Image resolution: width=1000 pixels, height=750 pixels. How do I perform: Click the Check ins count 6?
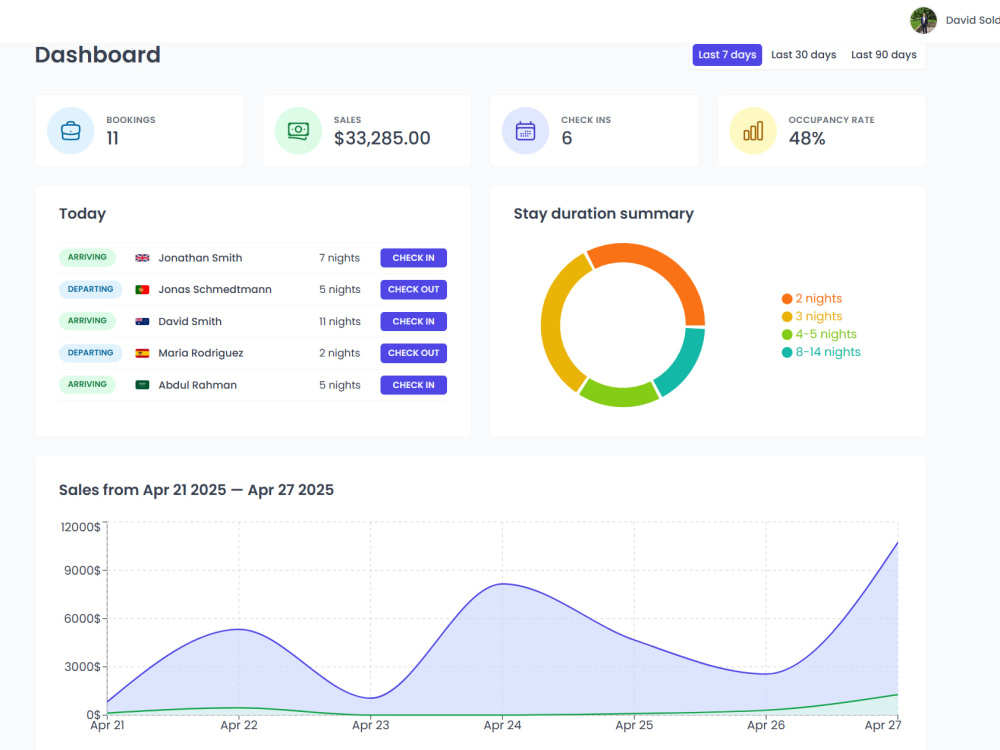[566, 138]
